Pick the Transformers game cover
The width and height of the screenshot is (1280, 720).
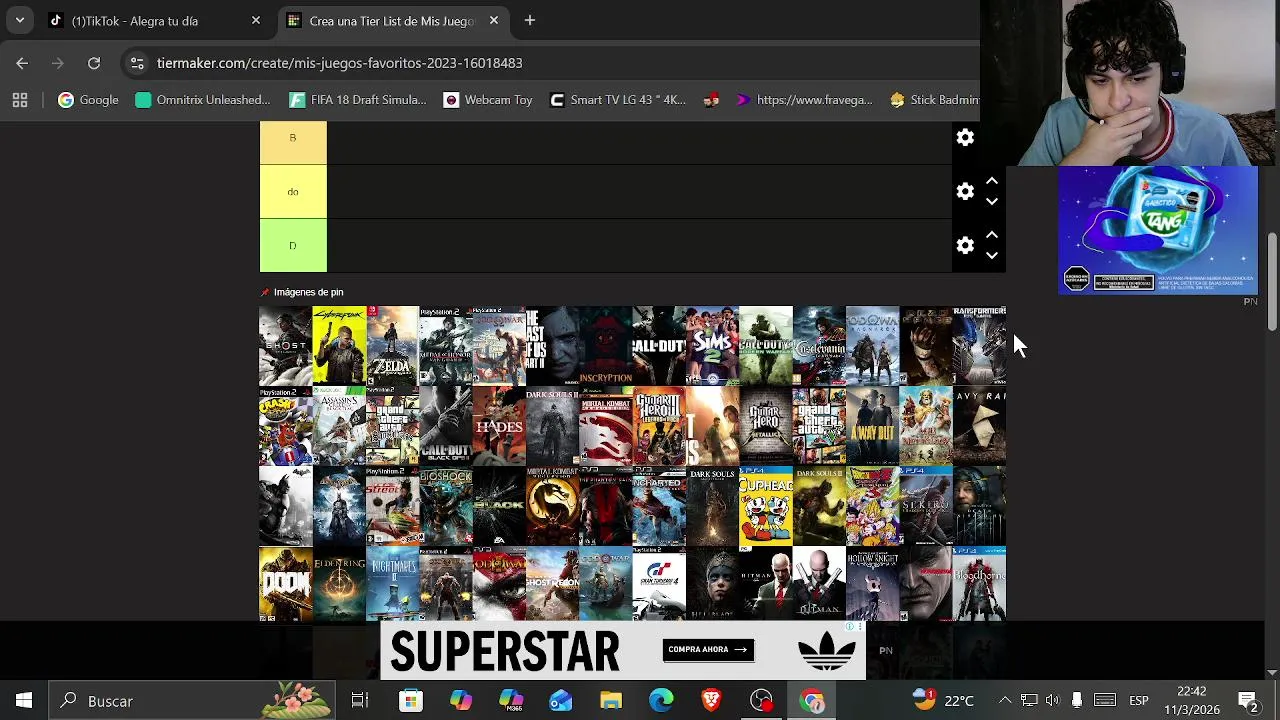point(979,346)
